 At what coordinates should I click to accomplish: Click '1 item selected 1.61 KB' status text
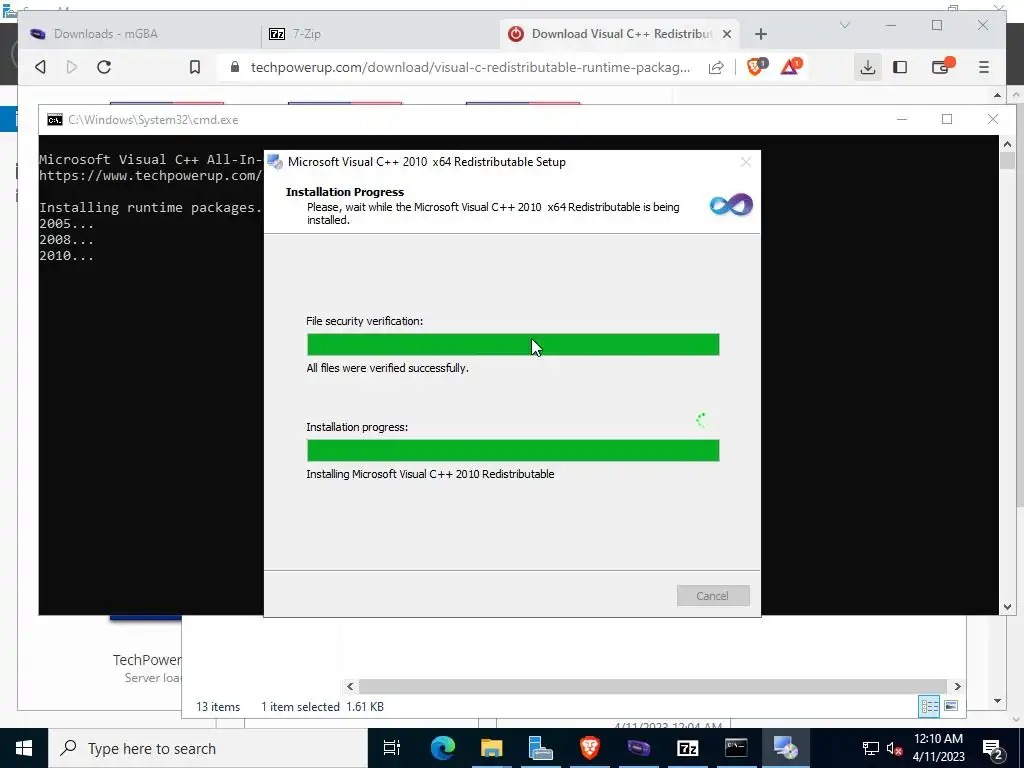tap(323, 707)
